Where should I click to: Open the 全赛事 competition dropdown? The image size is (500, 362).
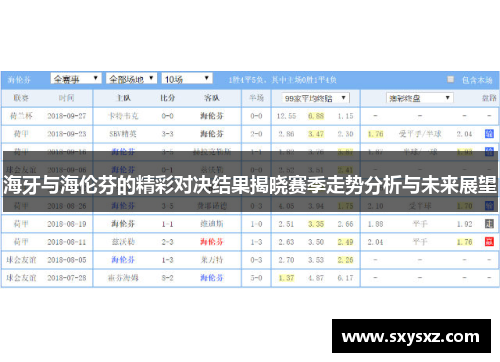(x=76, y=79)
